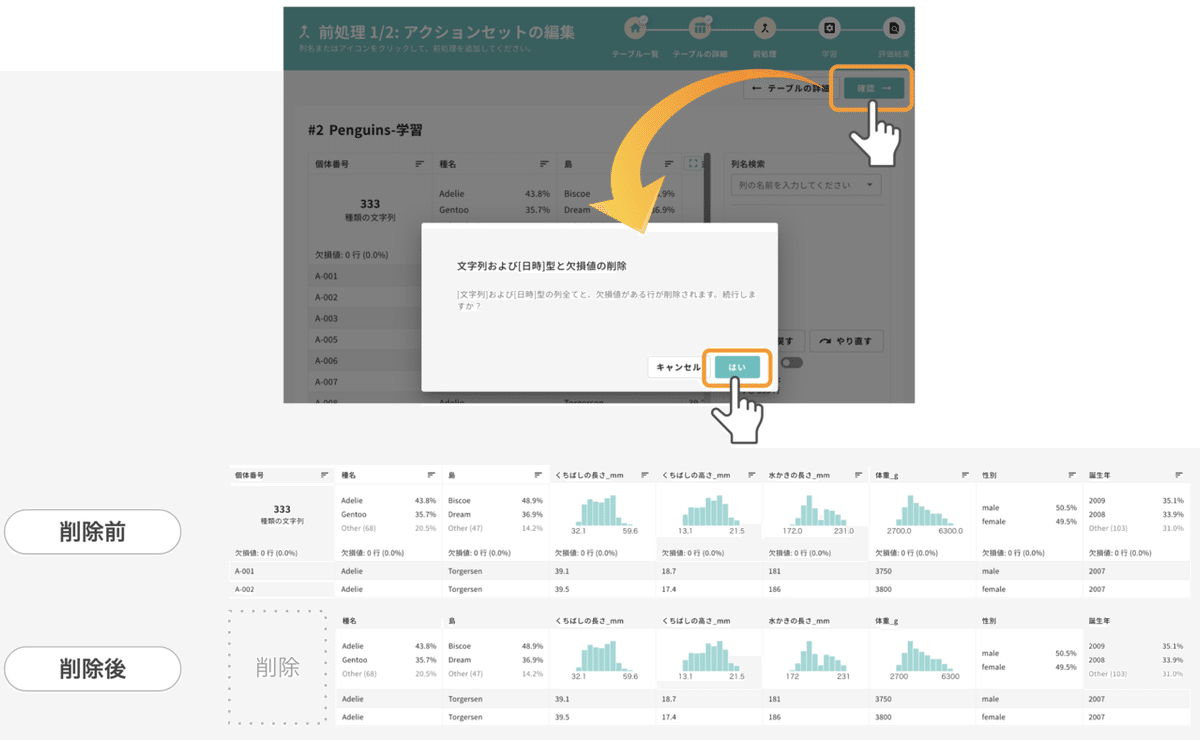Open 種名 column menu in Penguins-学習 panel

[x=545, y=164]
